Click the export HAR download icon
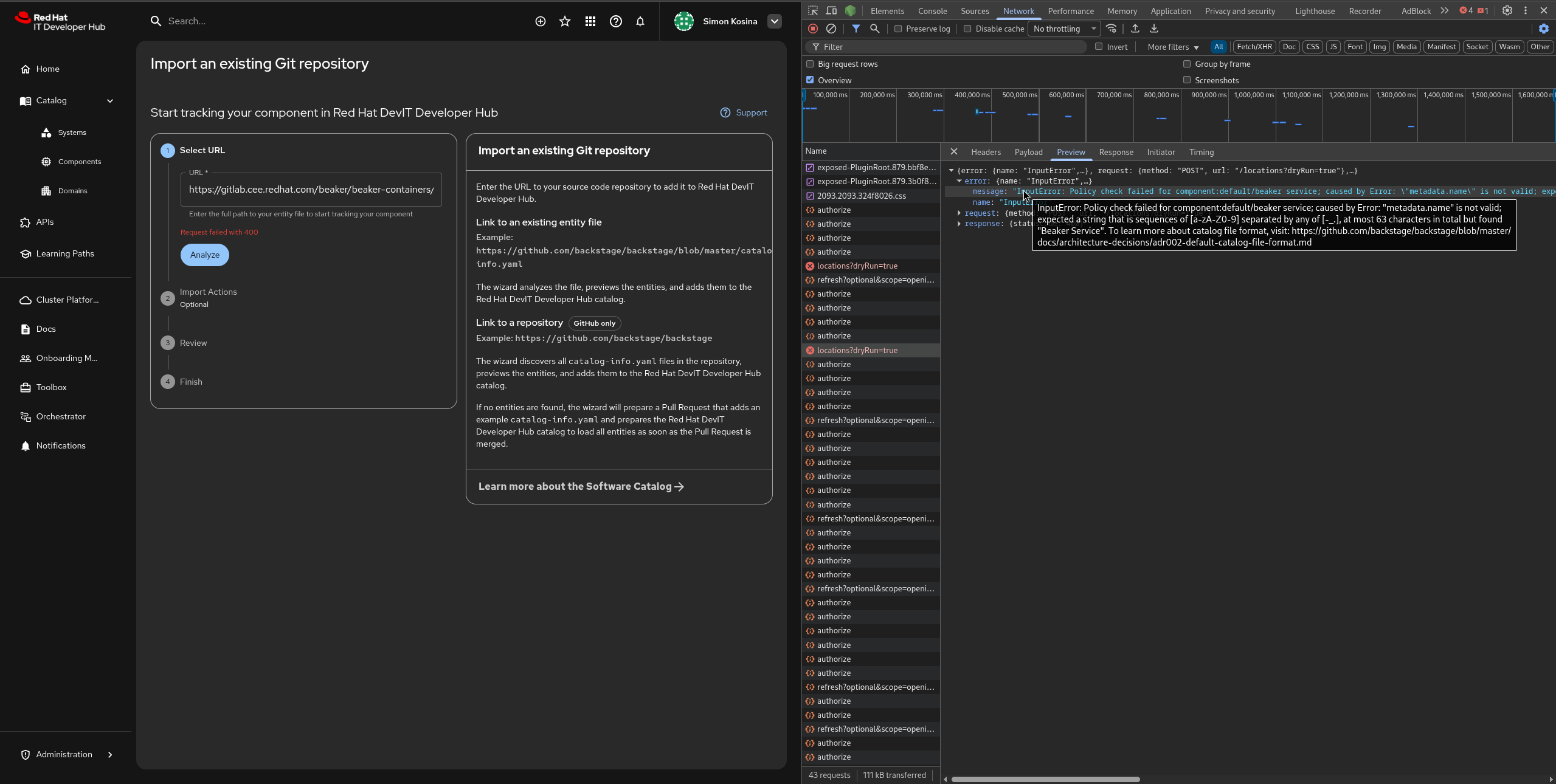Viewport: 1556px width, 784px height. 1153,29
